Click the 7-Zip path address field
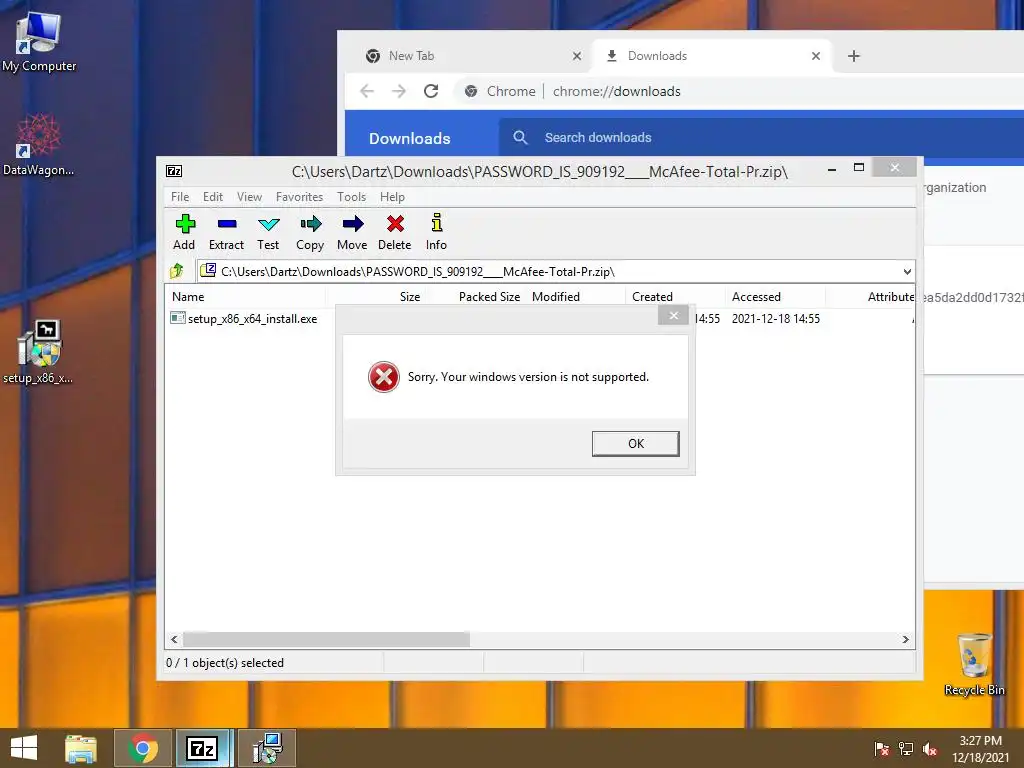 click(x=555, y=271)
